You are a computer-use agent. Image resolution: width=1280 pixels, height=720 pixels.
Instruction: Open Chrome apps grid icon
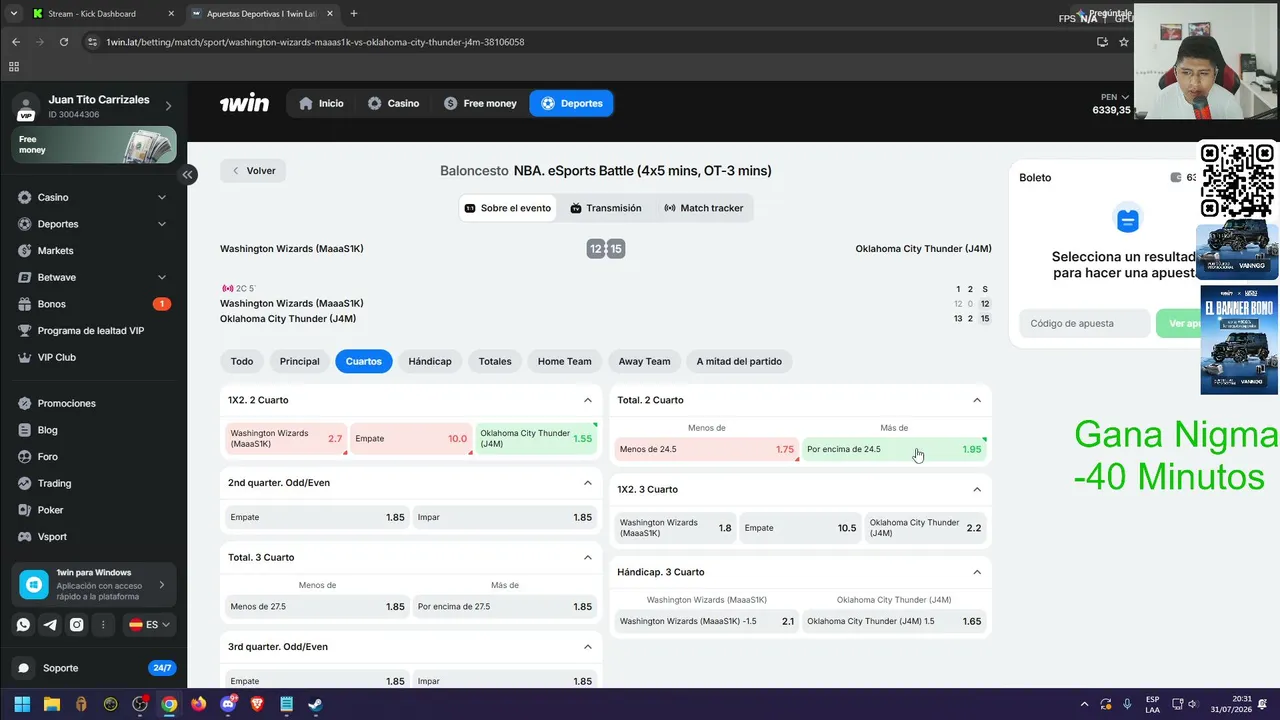click(x=14, y=67)
